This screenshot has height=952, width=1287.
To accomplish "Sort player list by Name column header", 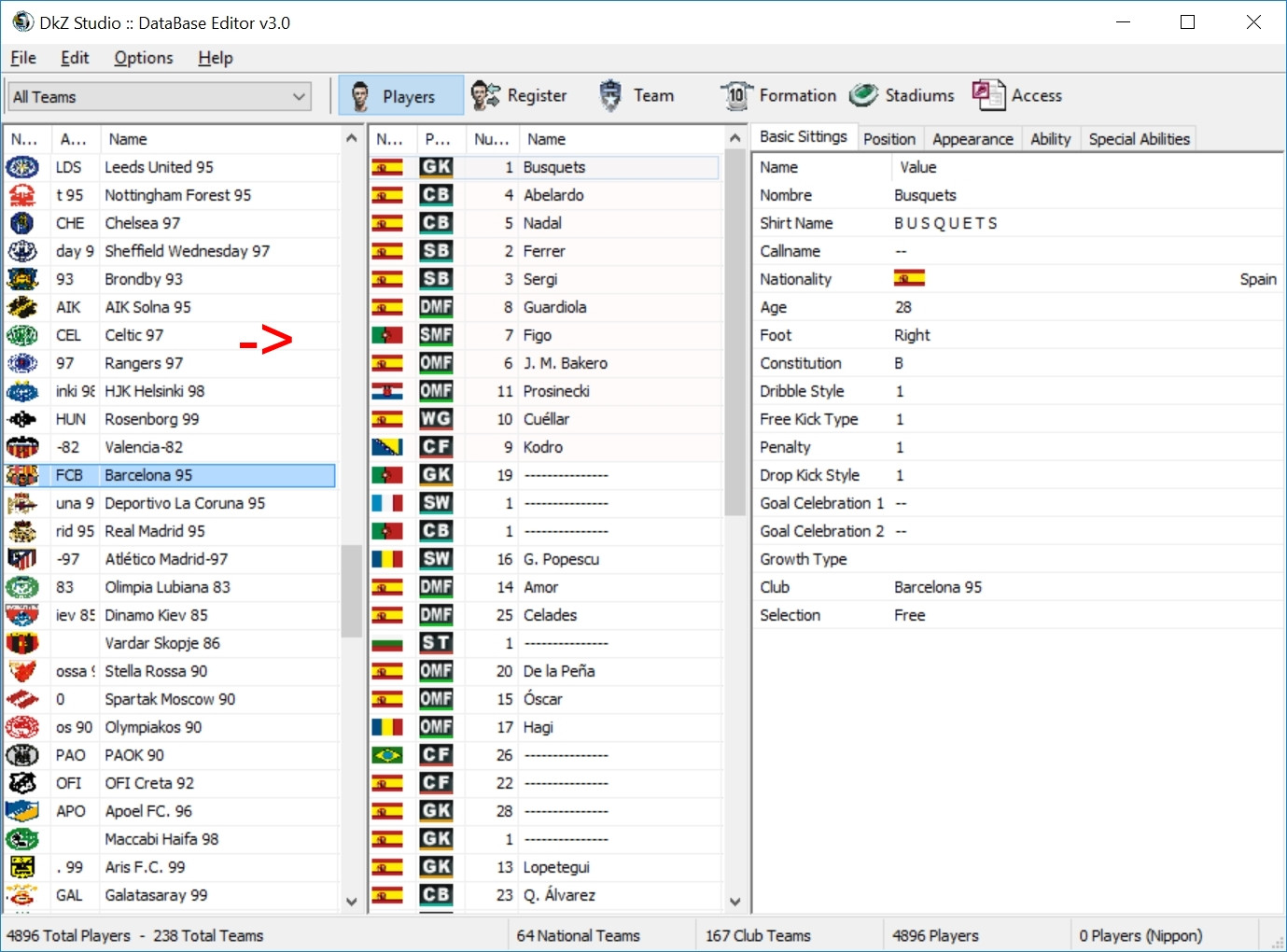I will pyautogui.click(x=622, y=139).
